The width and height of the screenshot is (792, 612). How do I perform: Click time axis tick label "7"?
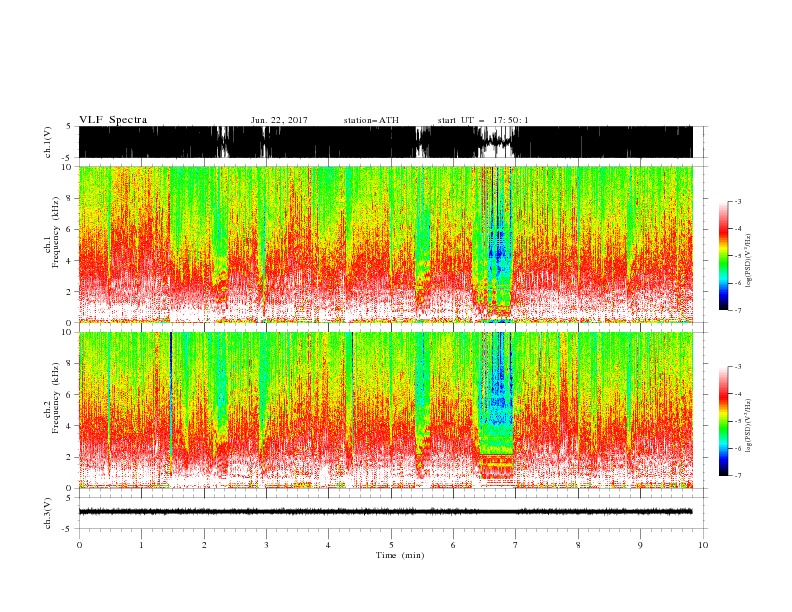pyautogui.click(x=516, y=545)
